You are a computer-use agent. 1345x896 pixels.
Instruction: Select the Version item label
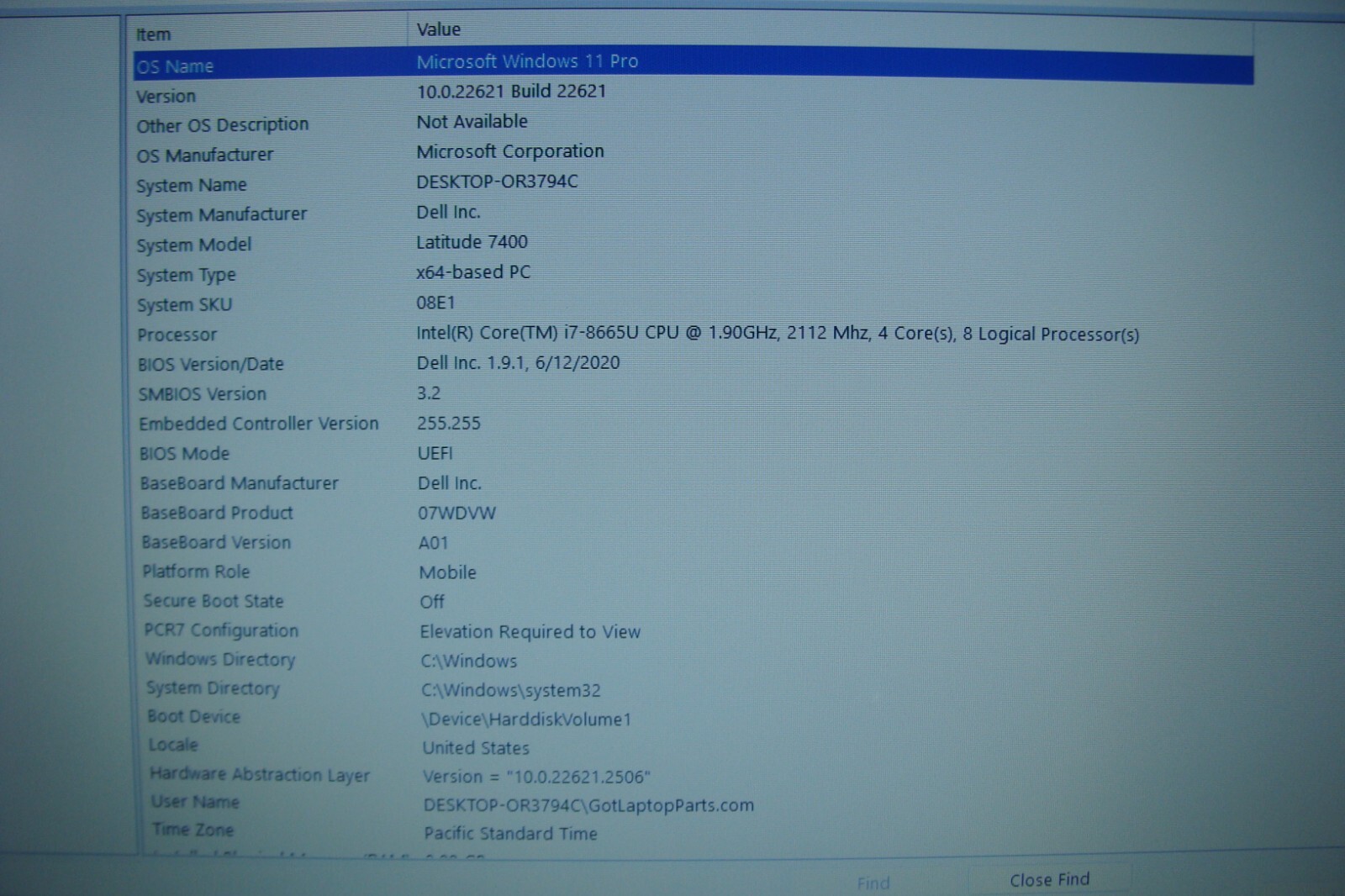click(x=166, y=97)
